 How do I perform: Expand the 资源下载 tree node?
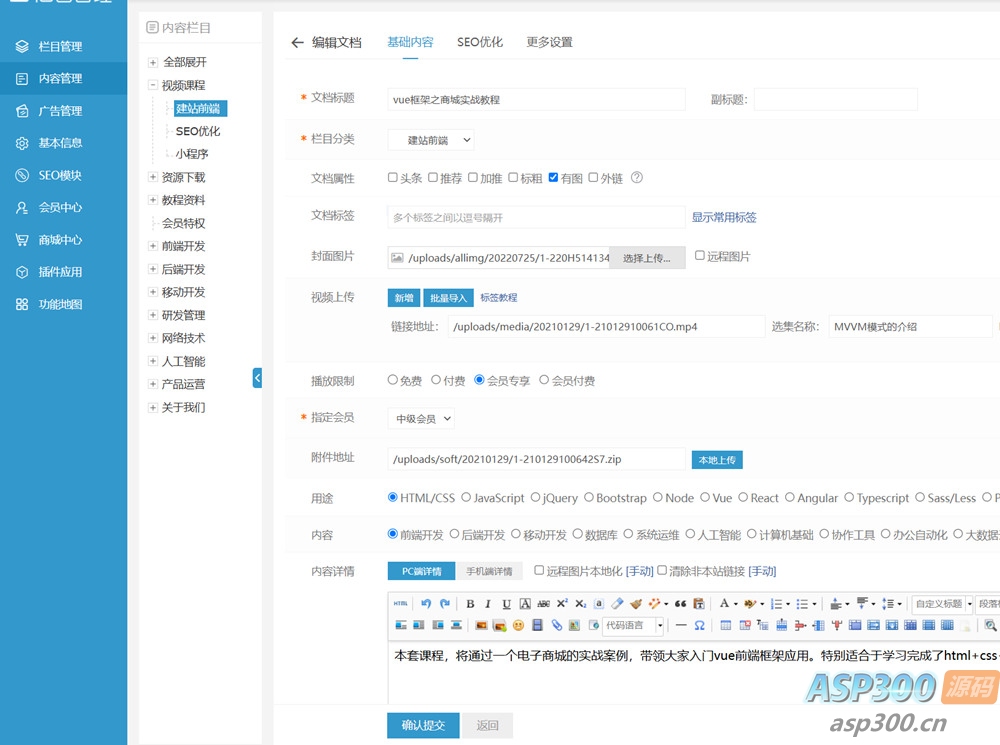tap(153, 177)
